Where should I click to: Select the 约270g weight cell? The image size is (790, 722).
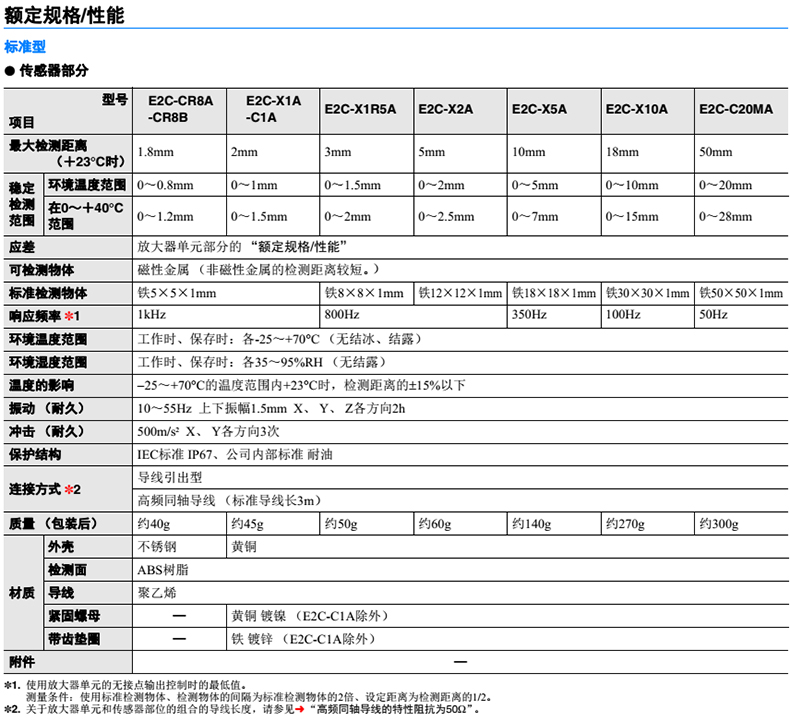pos(627,523)
